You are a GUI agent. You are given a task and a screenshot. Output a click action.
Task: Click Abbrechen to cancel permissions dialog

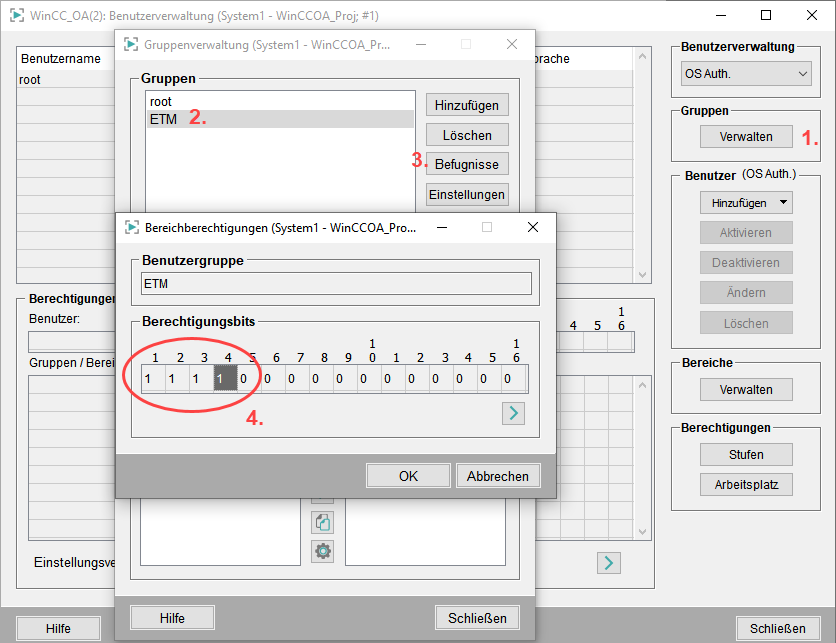[499, 476]
